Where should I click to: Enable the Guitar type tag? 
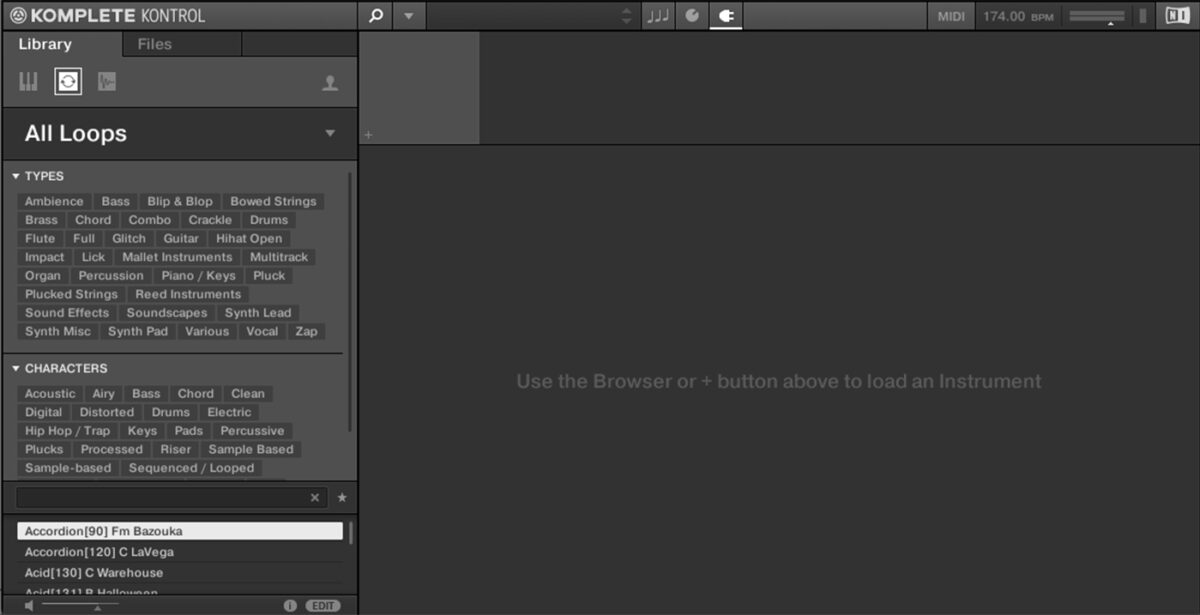click(181, 238)
